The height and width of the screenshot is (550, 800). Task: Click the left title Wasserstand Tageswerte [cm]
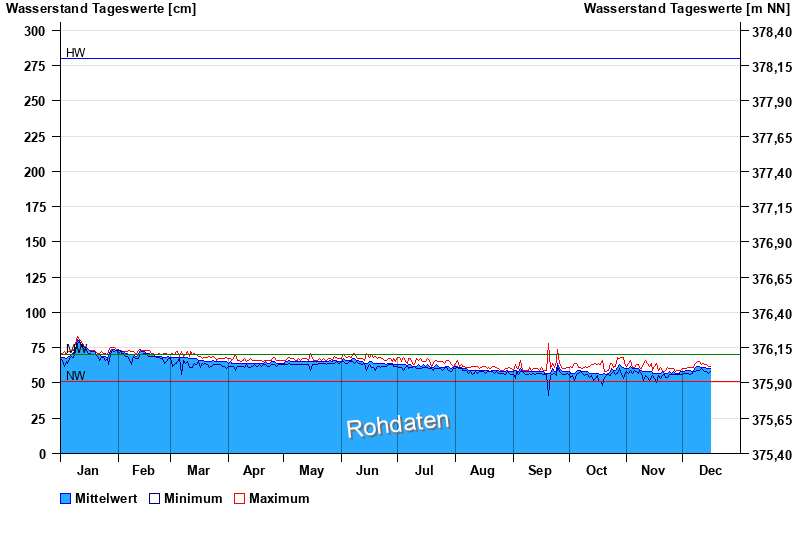coord(101,9)
